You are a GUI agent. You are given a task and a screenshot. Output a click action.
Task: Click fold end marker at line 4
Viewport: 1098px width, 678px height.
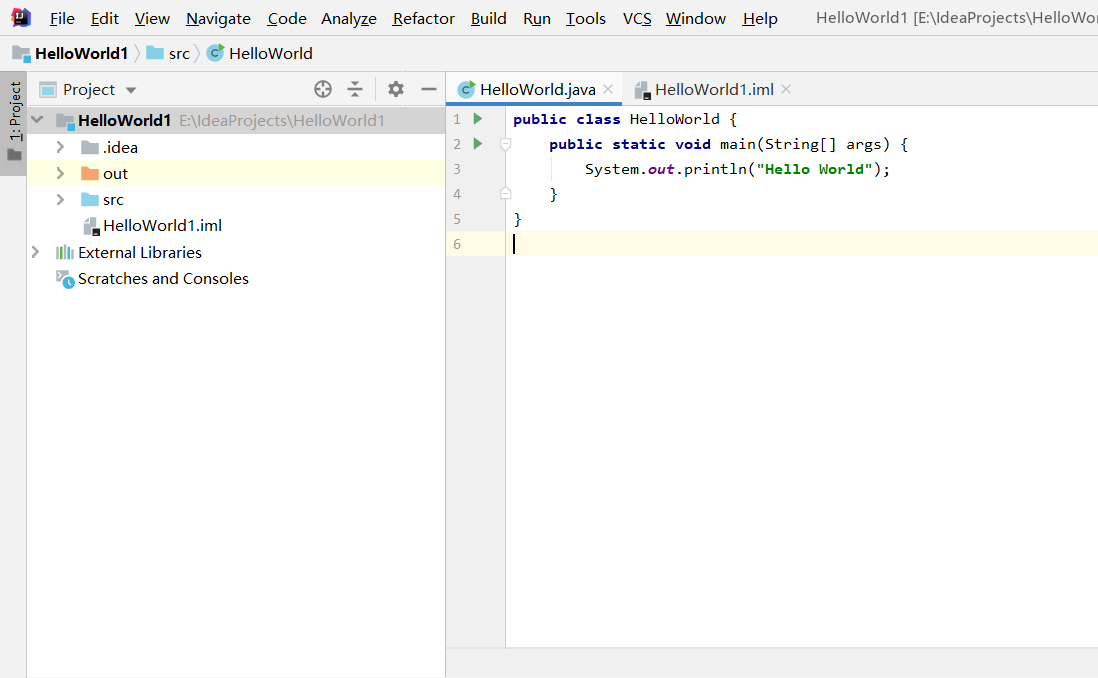(x=506, y=193)
